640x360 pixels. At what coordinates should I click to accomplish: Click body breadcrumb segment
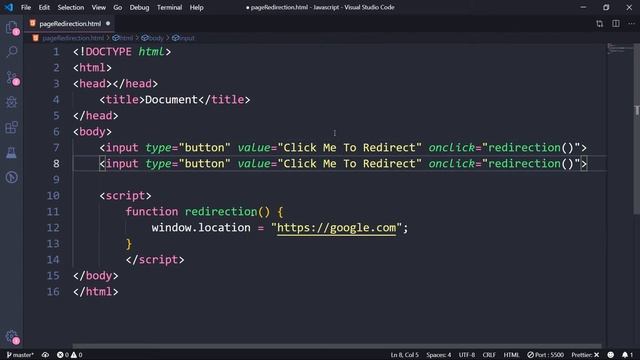click(153, 38)
